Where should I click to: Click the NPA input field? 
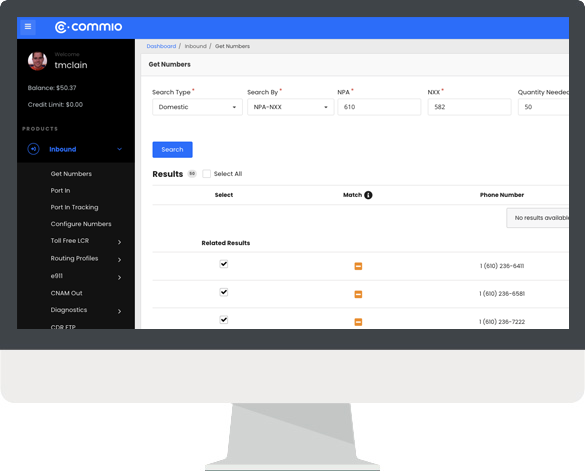pyautogui.click(x=379, y=107)
